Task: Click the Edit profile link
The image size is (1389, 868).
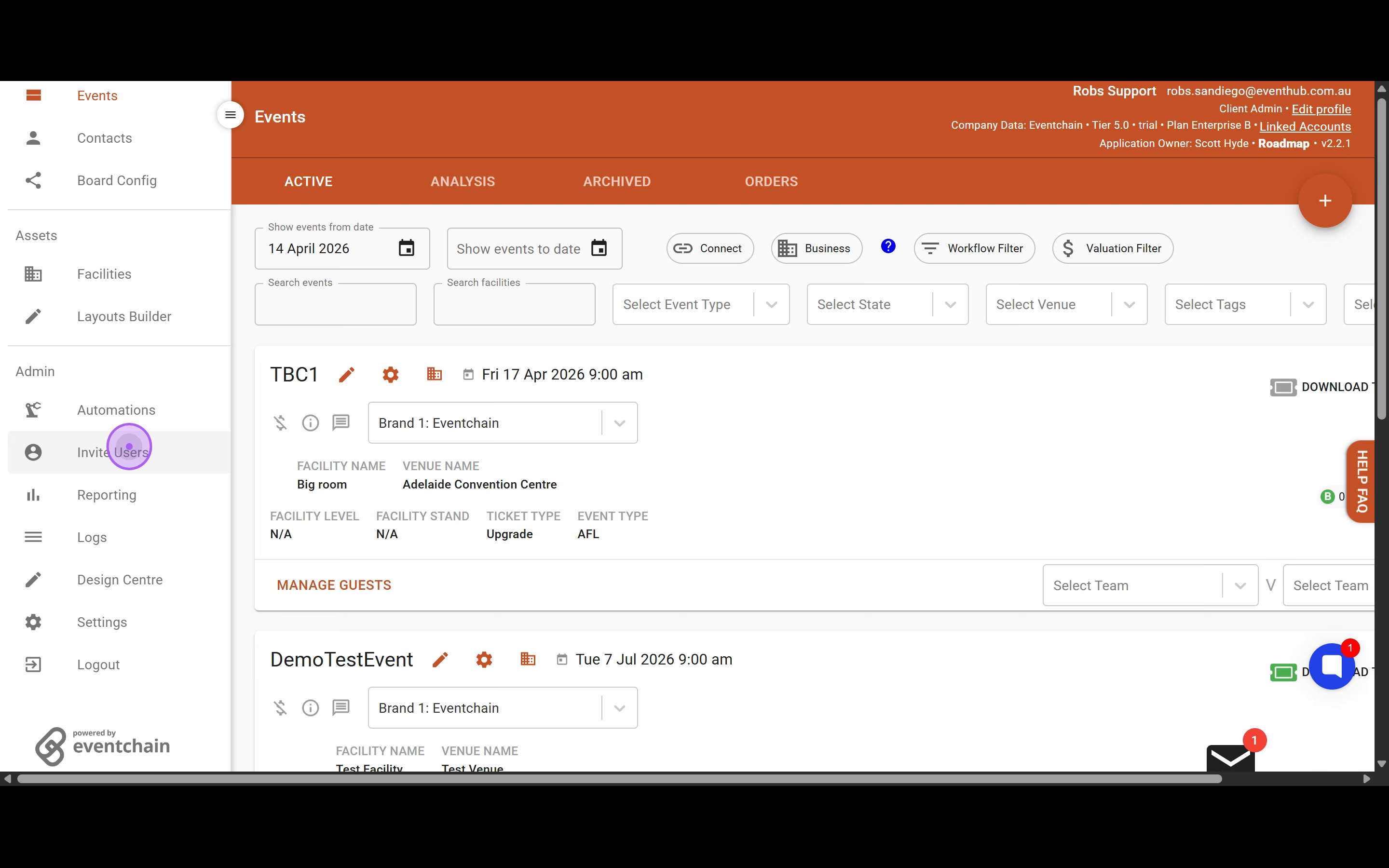Action: 1321,109
